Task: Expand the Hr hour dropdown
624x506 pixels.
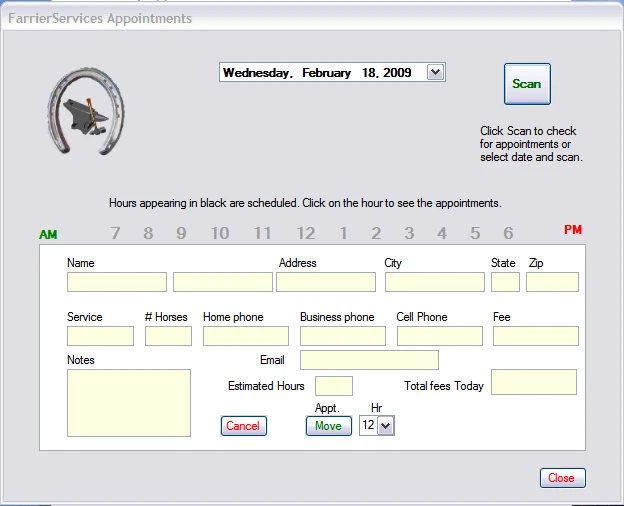Action: (386, 426)
